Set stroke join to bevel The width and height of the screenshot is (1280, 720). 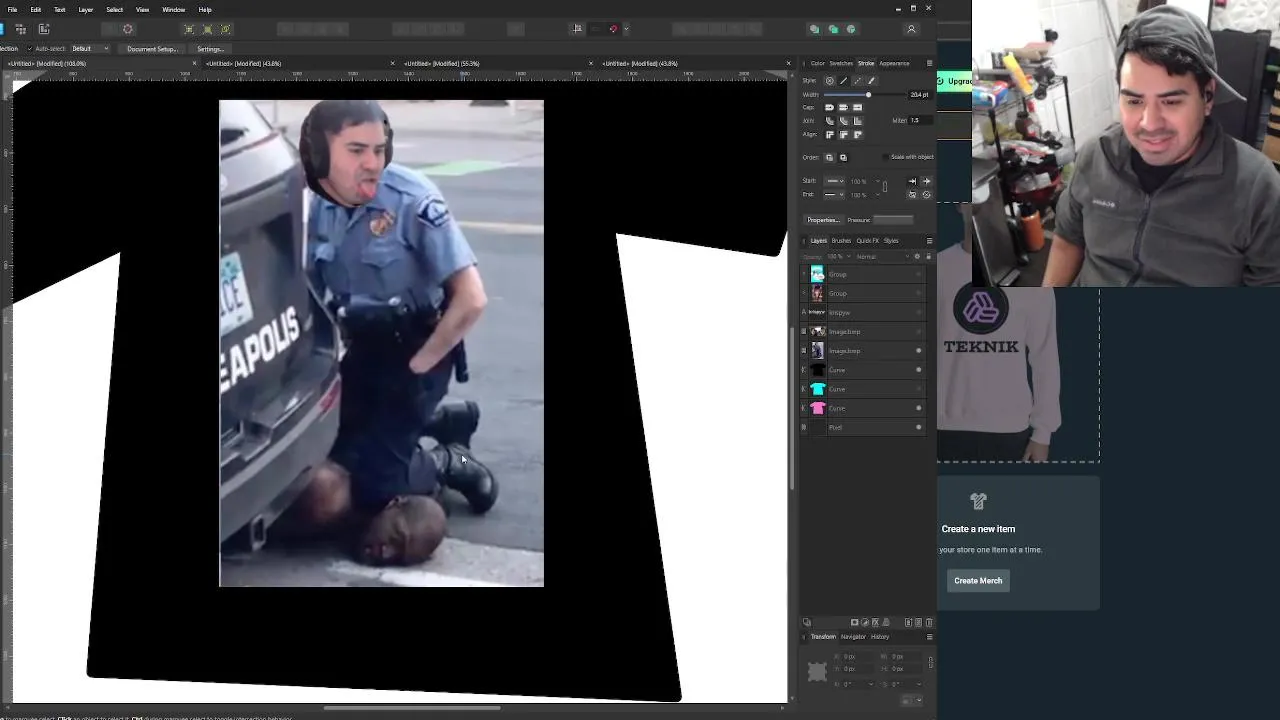843,121
